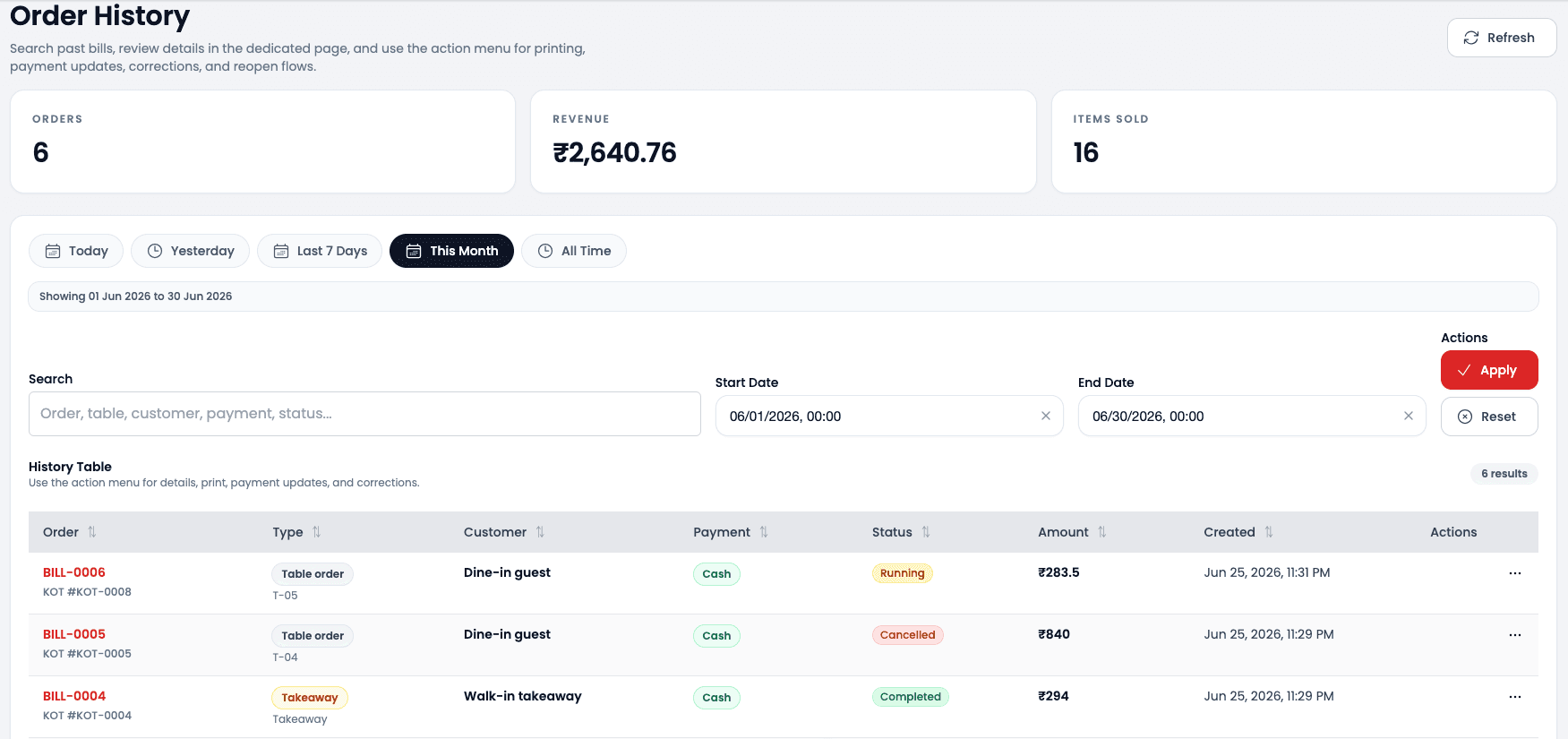Screen dimensions: 1568x739
Task: Click the Takeaway type badge
Action: tap(310, 698)
